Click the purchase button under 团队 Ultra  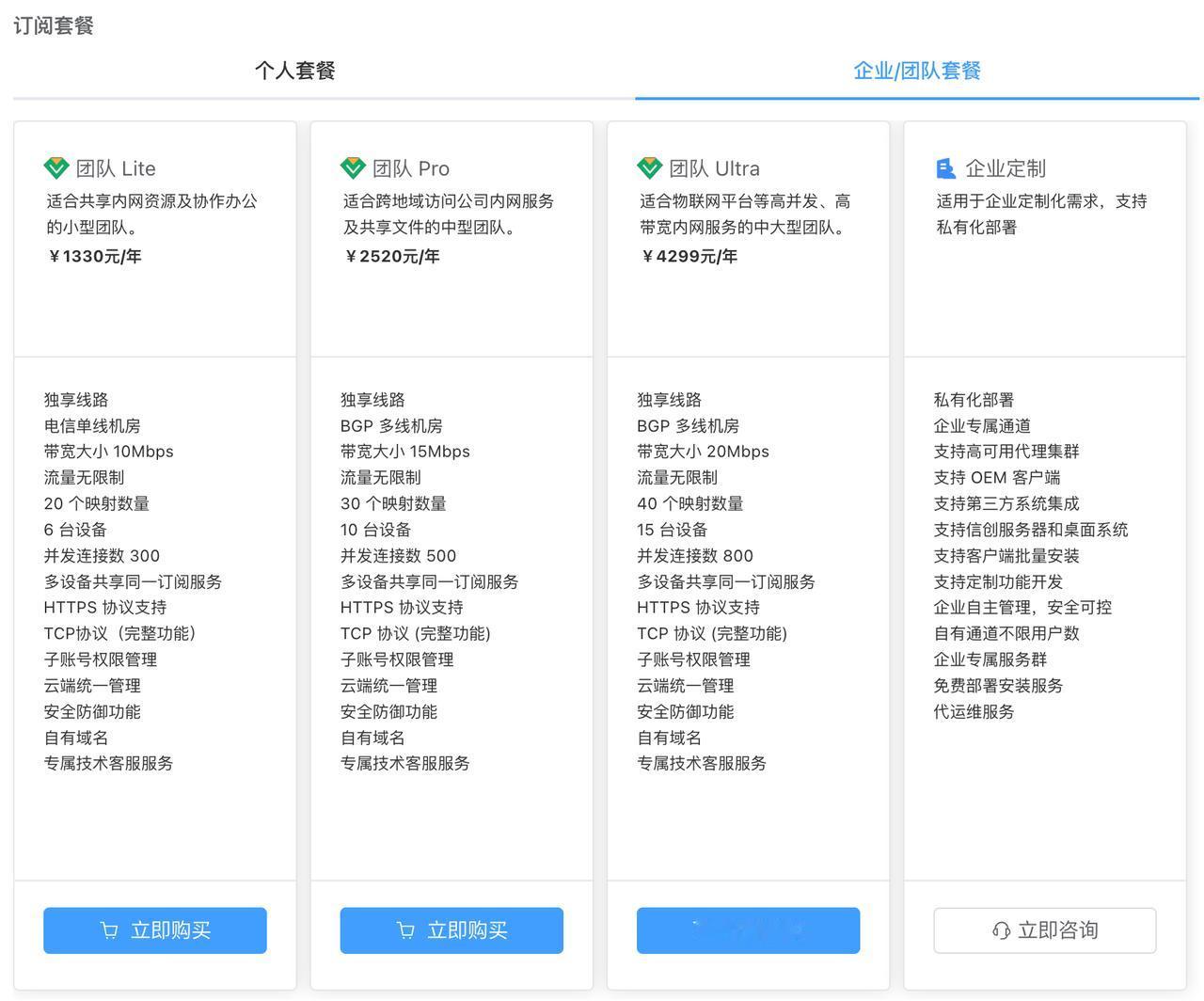click(x=748, y=929)
